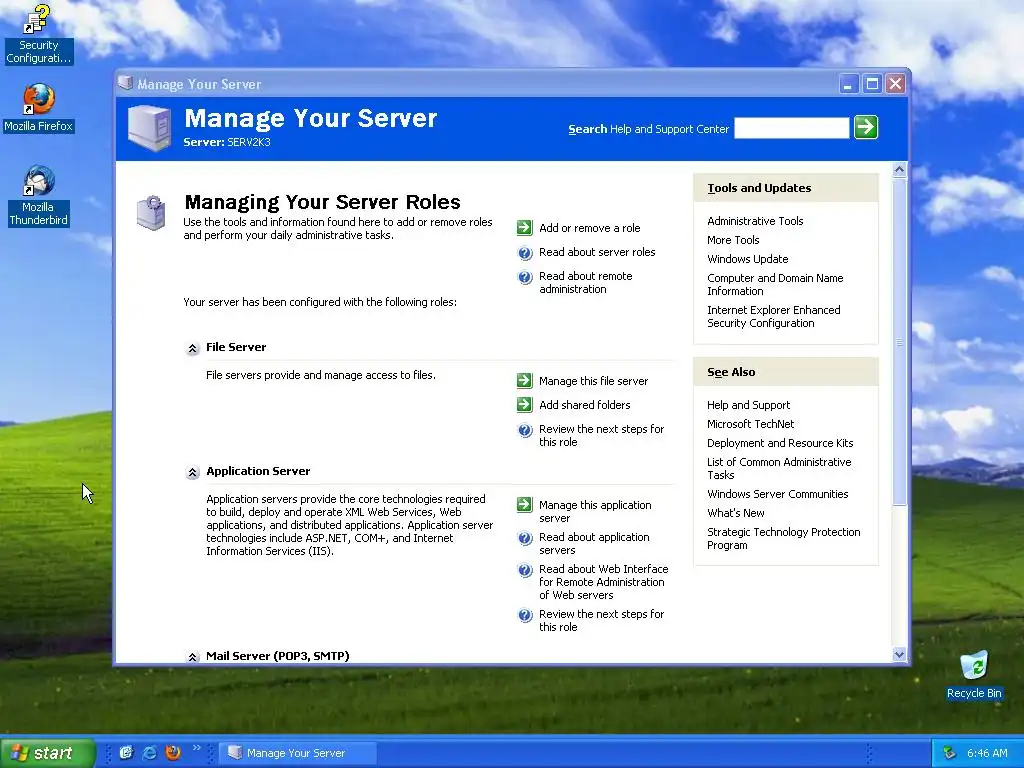Open Help and Support link
The height and width of the screenshot is (768, 1024).
point(748,405)
